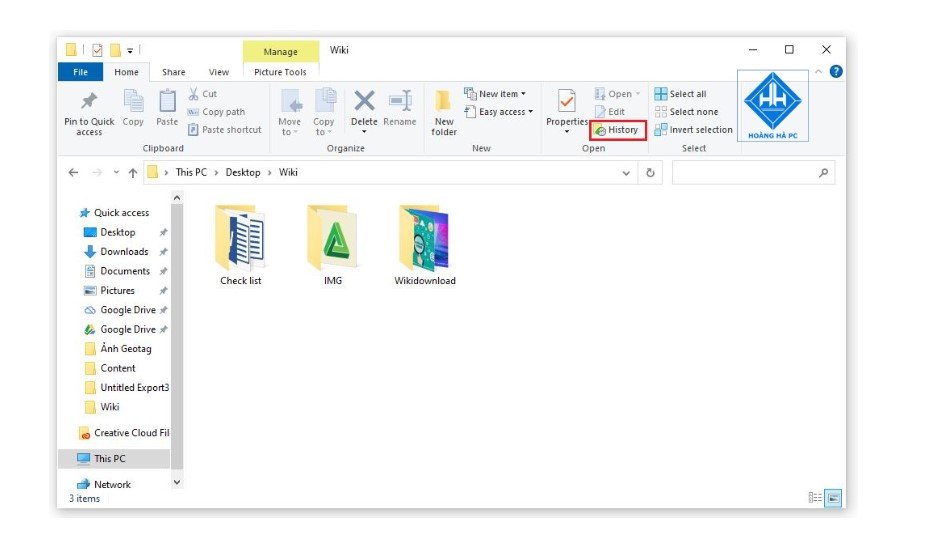
Task: Customize Quick Access Toolbar dropdown
Action: (130, 51)
